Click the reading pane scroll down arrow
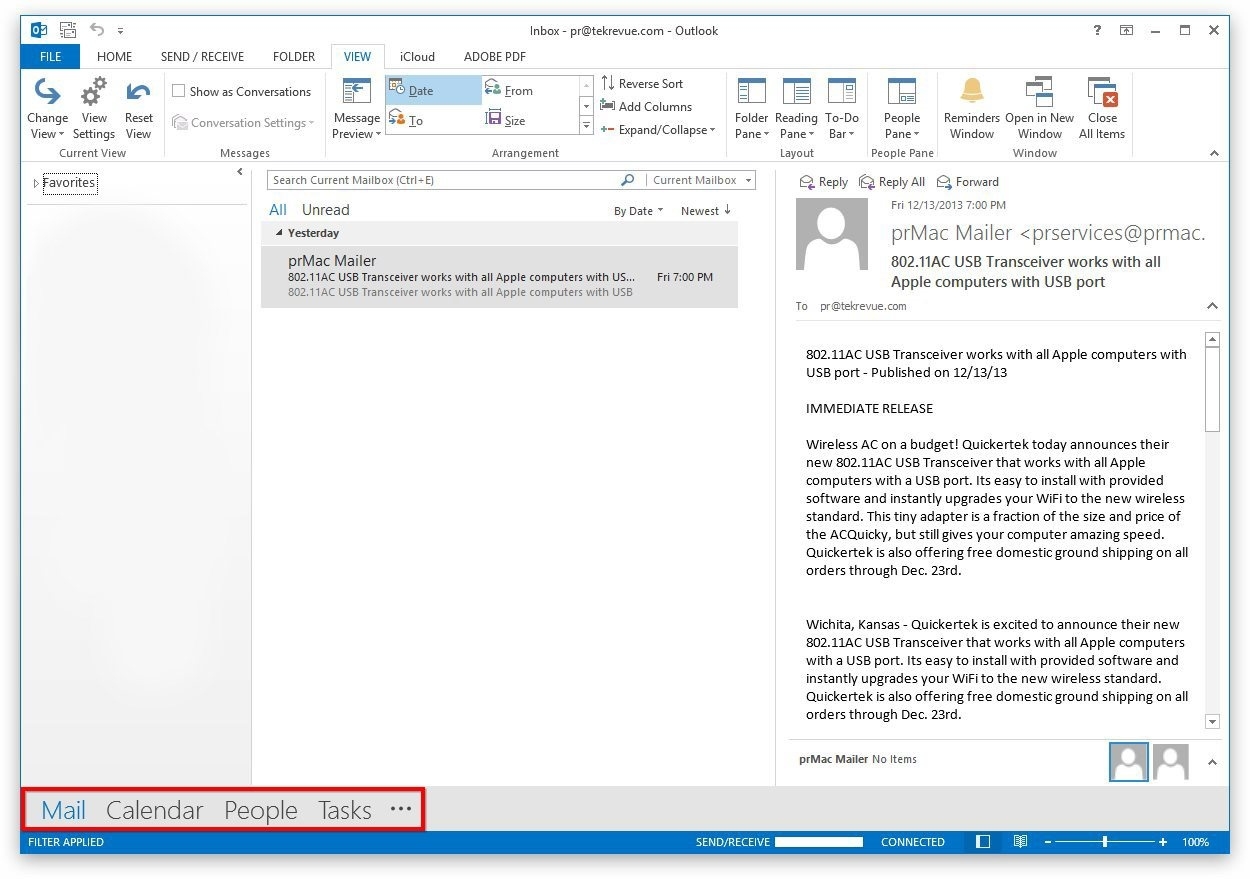 (1212, 722)
